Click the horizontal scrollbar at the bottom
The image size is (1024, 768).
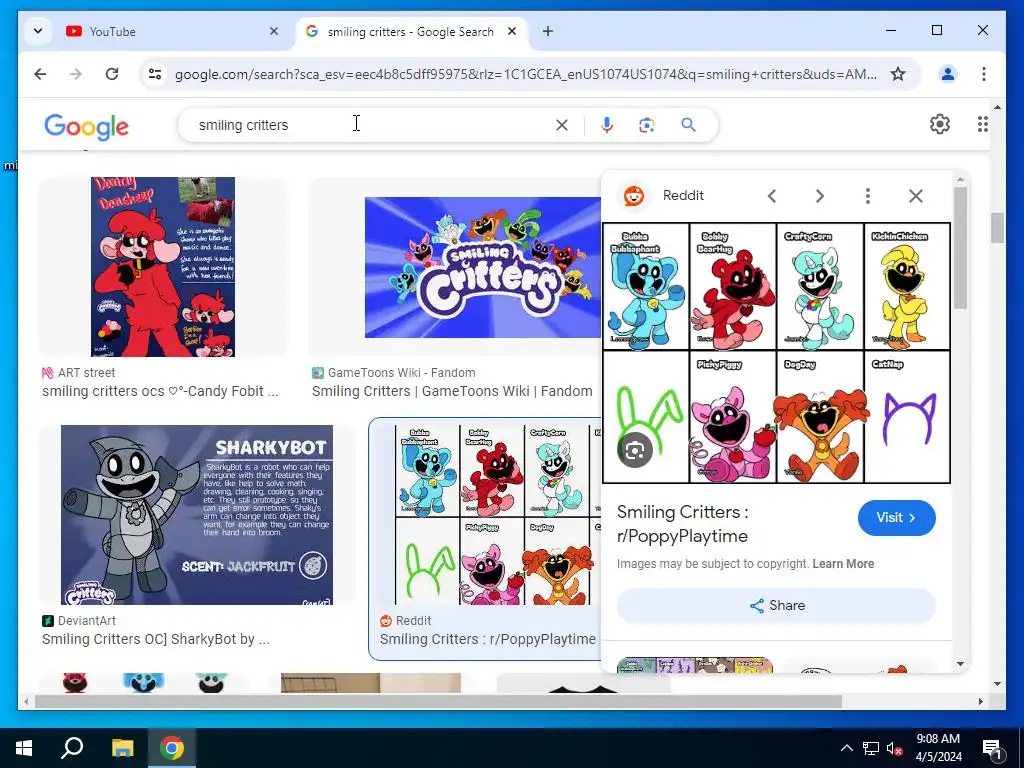[x=438, y=701]
